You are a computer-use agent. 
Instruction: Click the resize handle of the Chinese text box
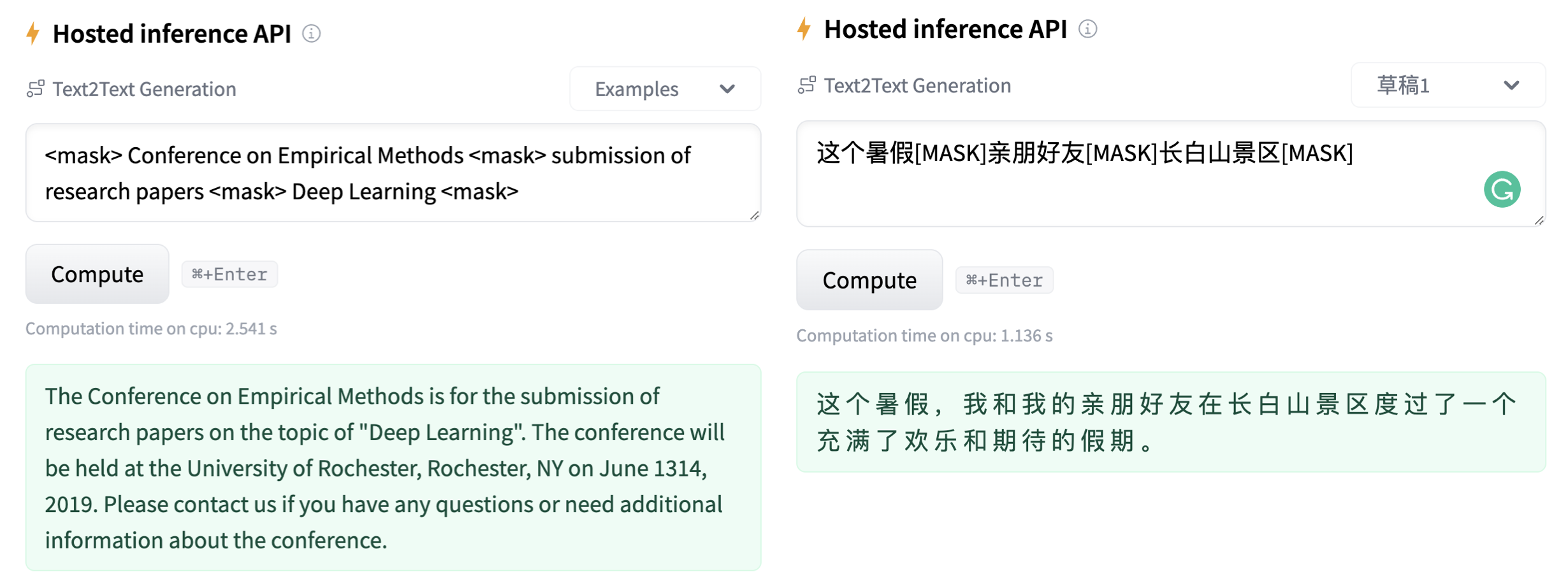tap(1539, 220)
